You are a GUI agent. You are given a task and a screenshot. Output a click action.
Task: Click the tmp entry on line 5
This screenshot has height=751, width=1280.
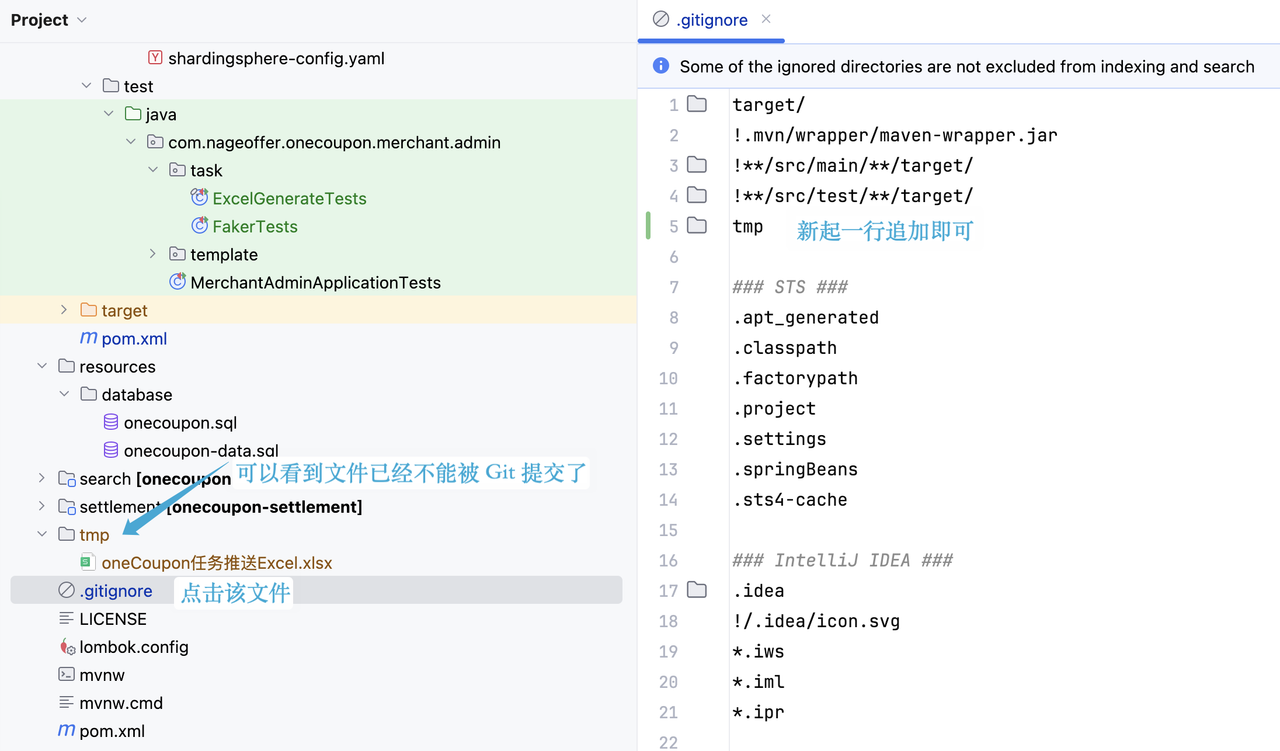pos(748,226)
